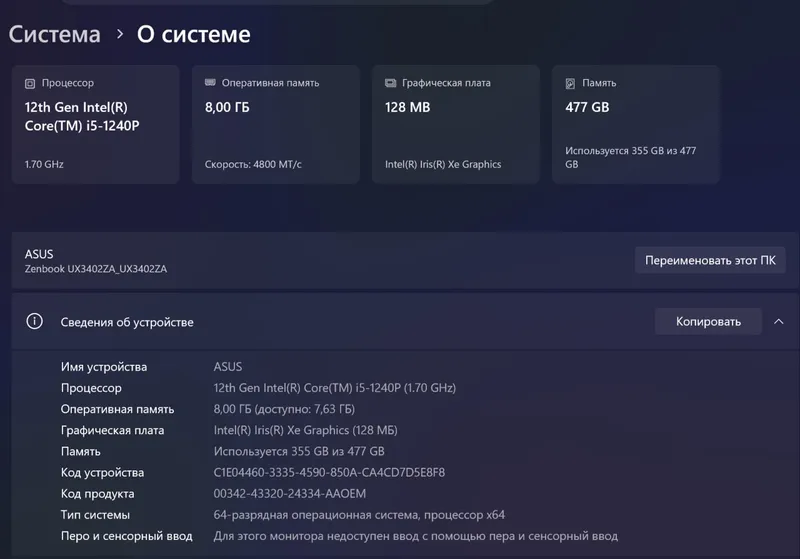
Task: Click the disk icon in Память card
Action: coord(570,83)
